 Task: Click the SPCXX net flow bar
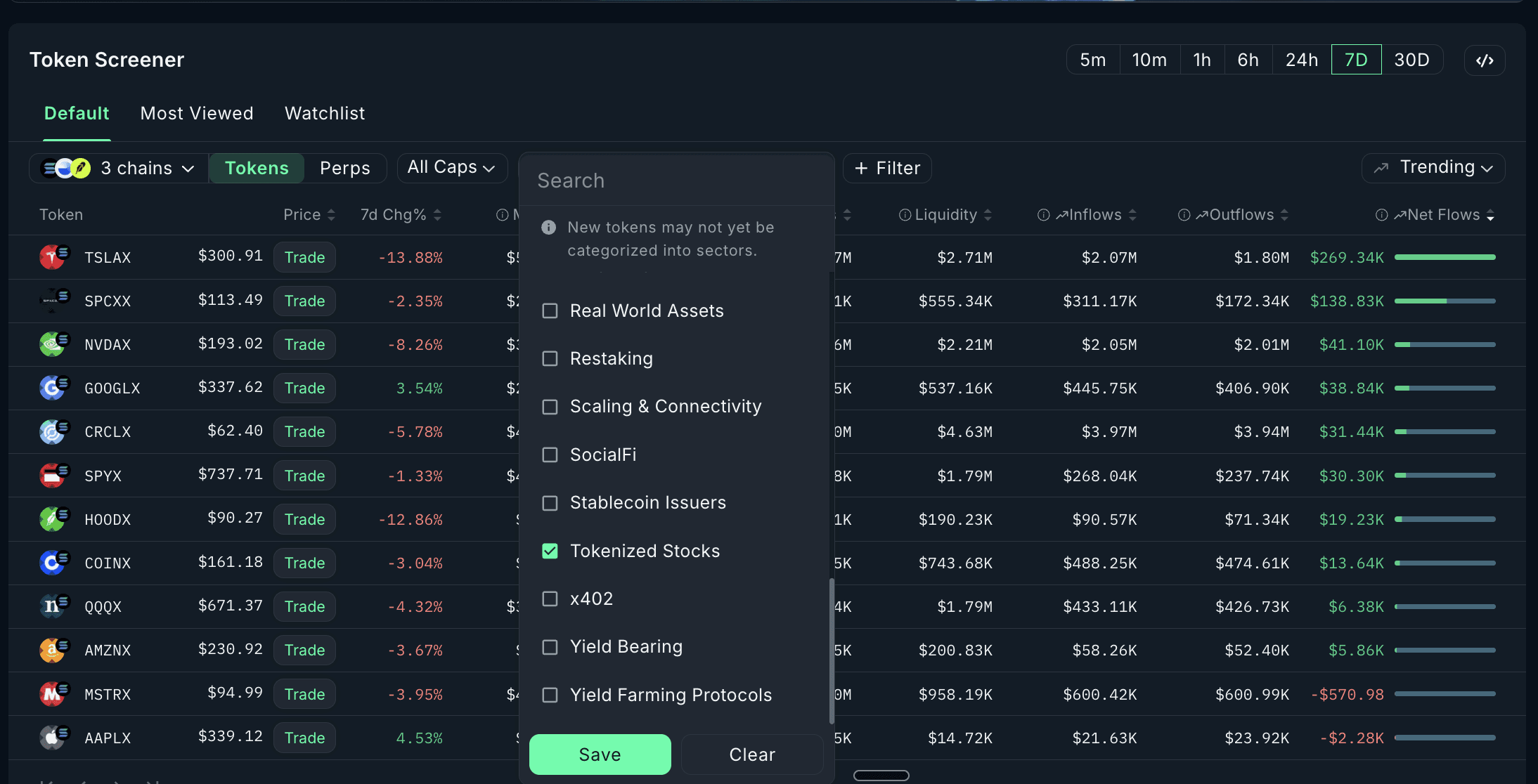tap(1445, 301)
